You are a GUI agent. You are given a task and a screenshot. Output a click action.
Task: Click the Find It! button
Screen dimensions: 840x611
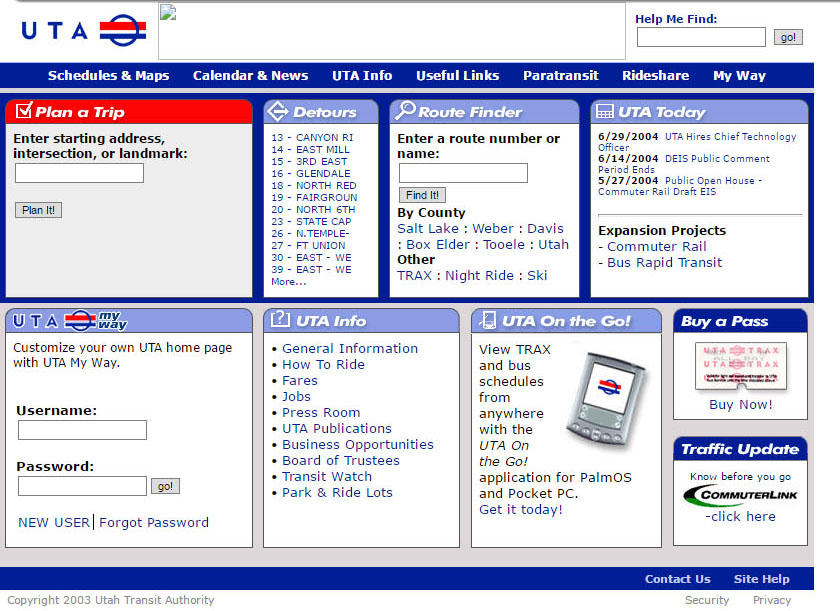point(422,195)
